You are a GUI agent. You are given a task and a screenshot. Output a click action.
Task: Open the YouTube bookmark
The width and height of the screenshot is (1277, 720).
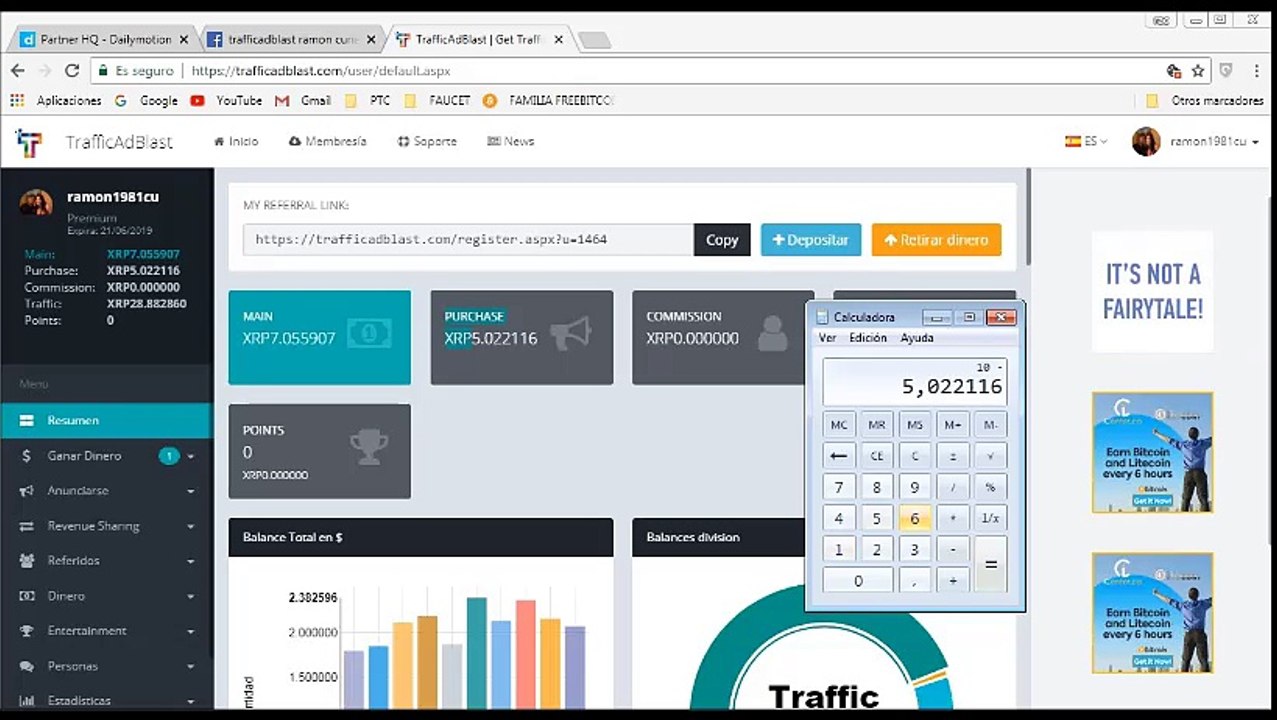coord(226,100)
